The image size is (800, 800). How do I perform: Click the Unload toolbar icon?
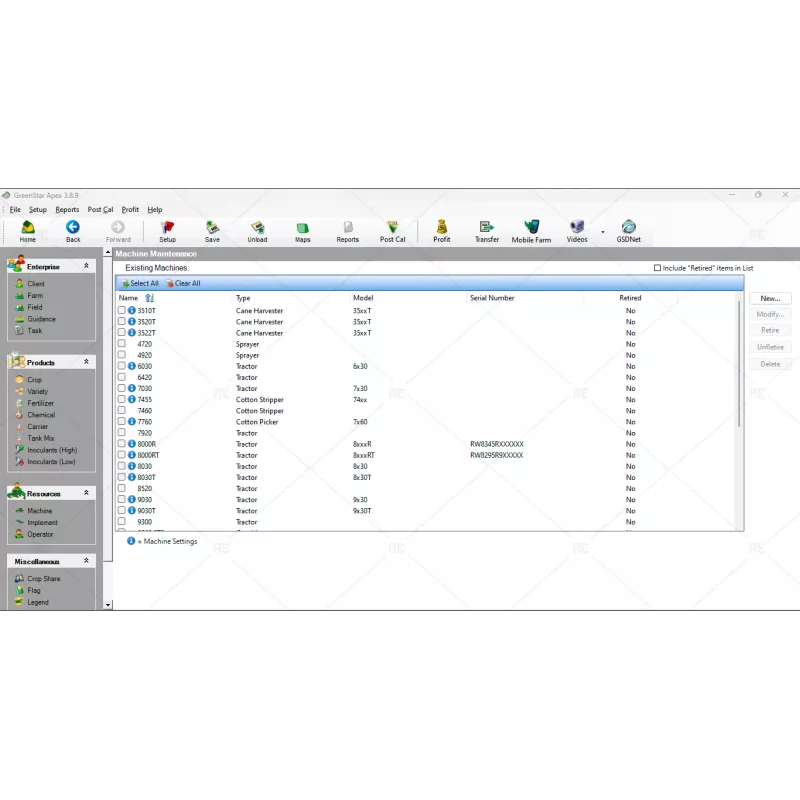(x=257, y=230)
